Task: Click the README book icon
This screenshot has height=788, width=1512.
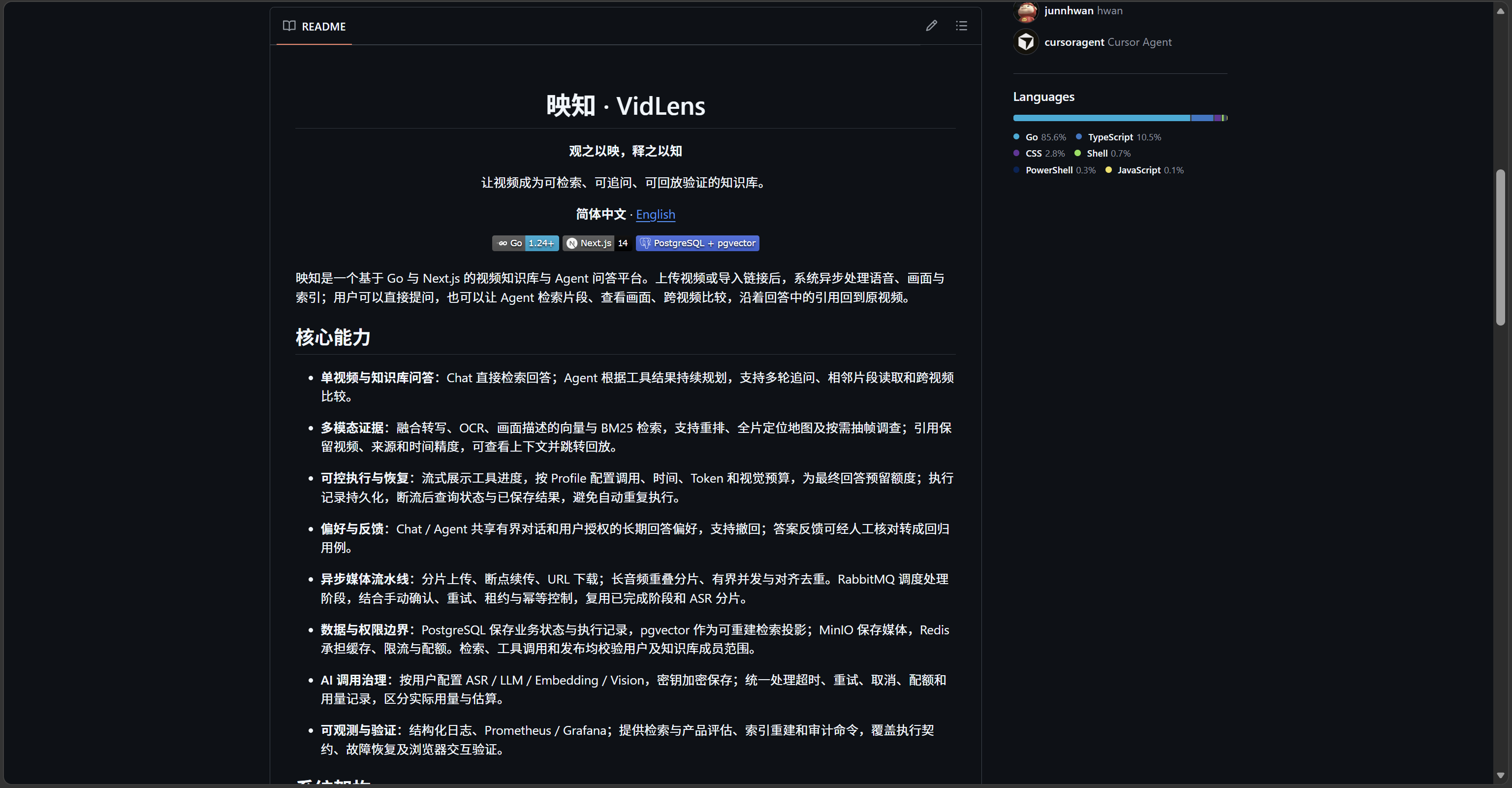Action: tap(289, 26)
